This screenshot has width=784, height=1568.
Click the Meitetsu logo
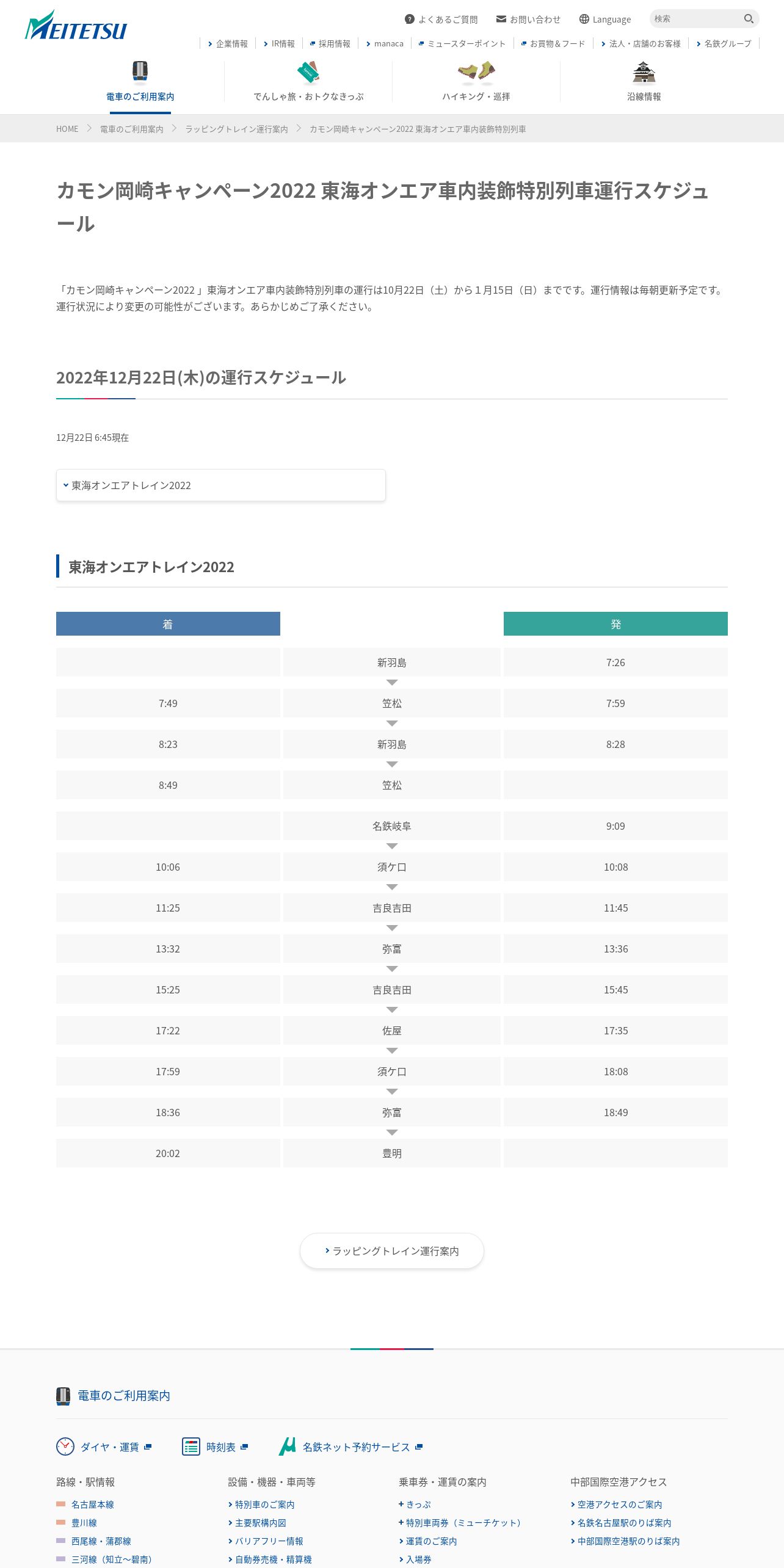[x=76, y=26]
